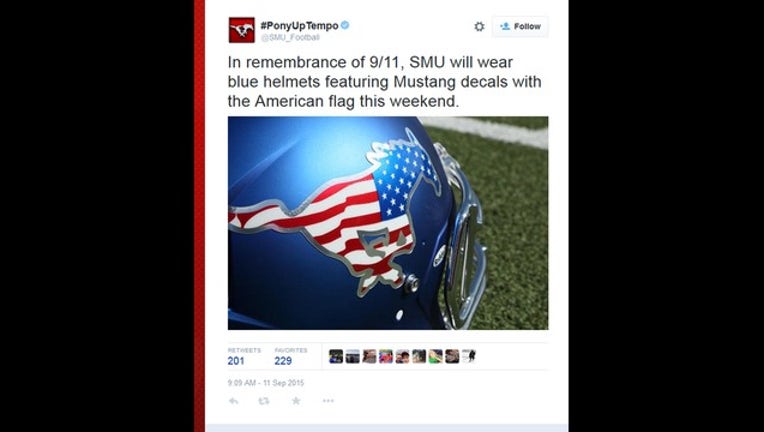The height and width of the screenshot is (432, 764).
Task: Click the last retweeter avatar thumbnail
Action: [469, 357]
